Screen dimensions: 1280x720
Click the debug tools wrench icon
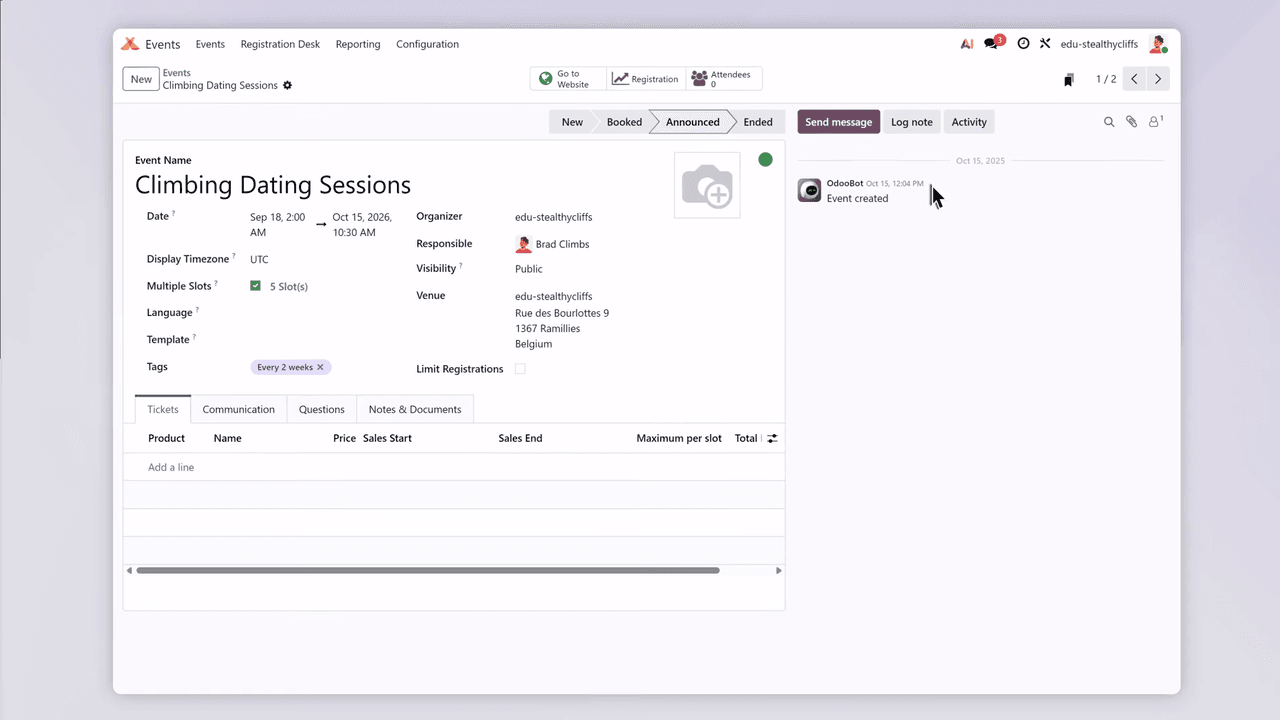coord(1045,44)
